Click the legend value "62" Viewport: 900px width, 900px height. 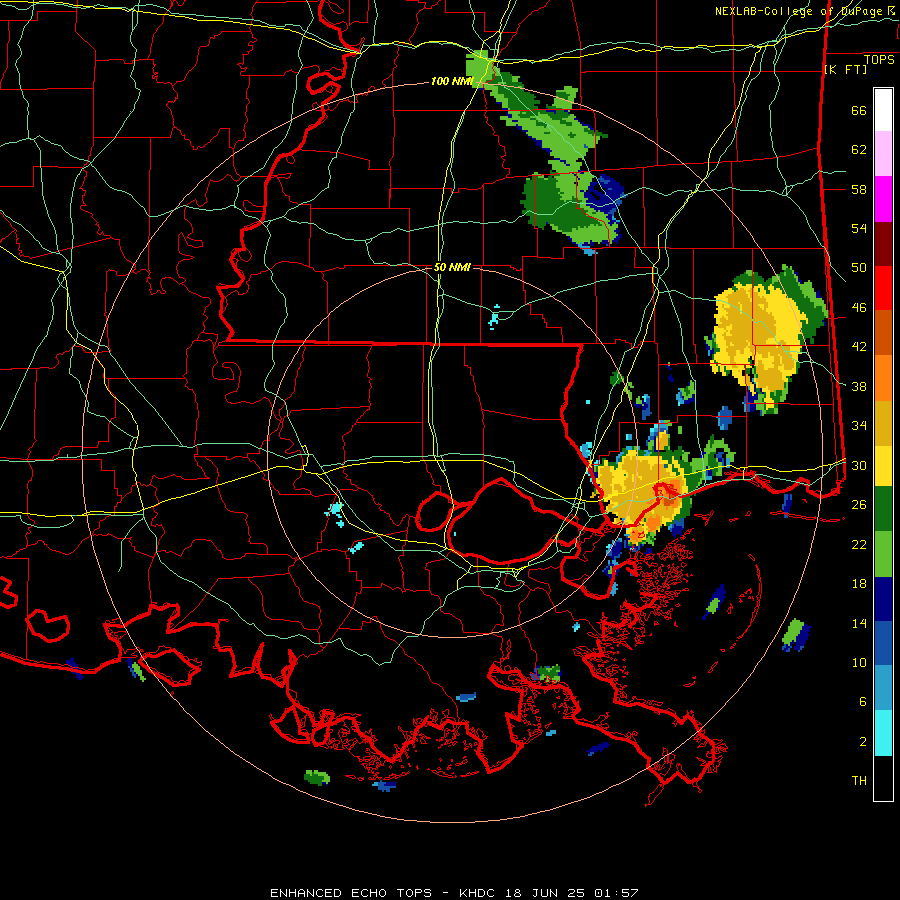(859, 149)
